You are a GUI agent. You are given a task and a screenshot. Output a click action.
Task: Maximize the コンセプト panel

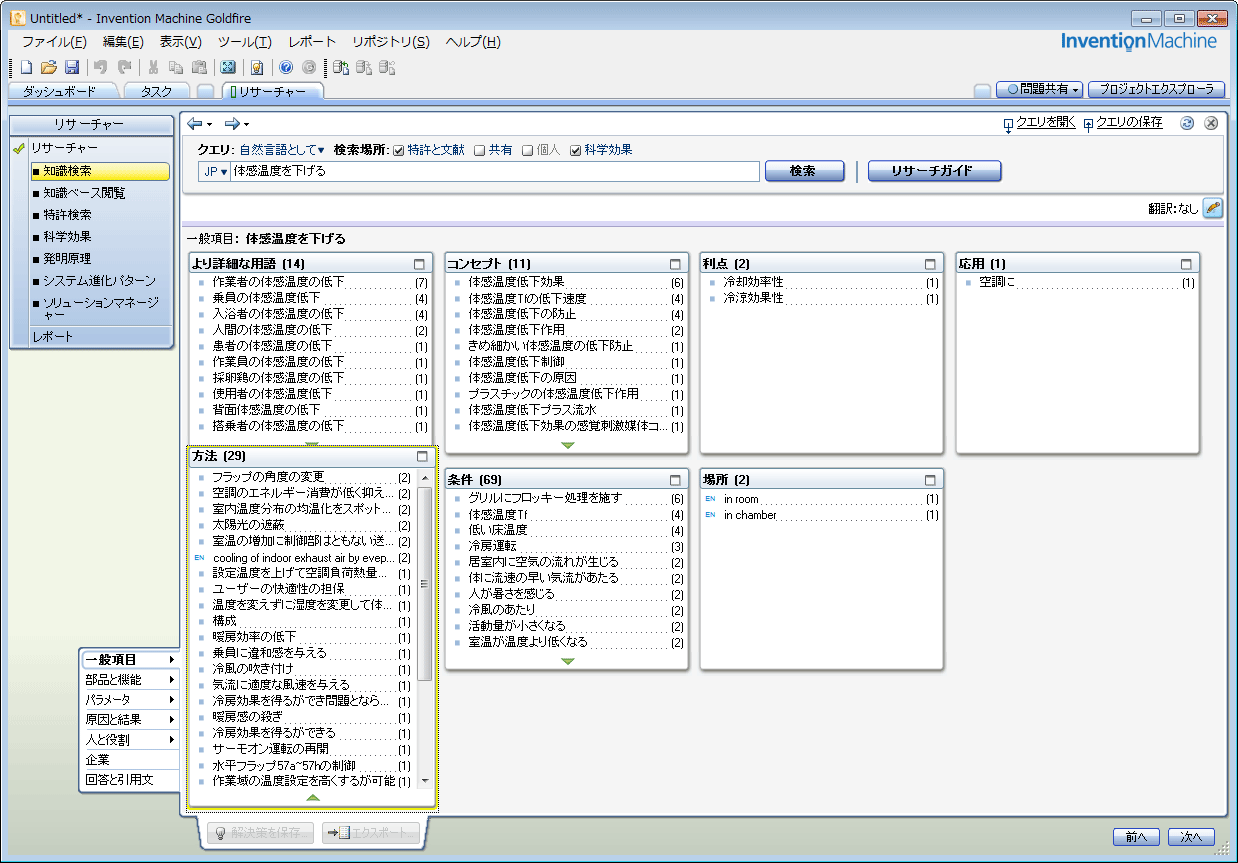(x=676, y=264)
